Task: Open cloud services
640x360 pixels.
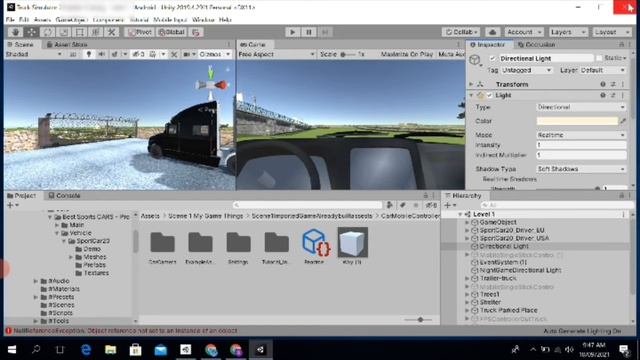Action: (492, 32)
